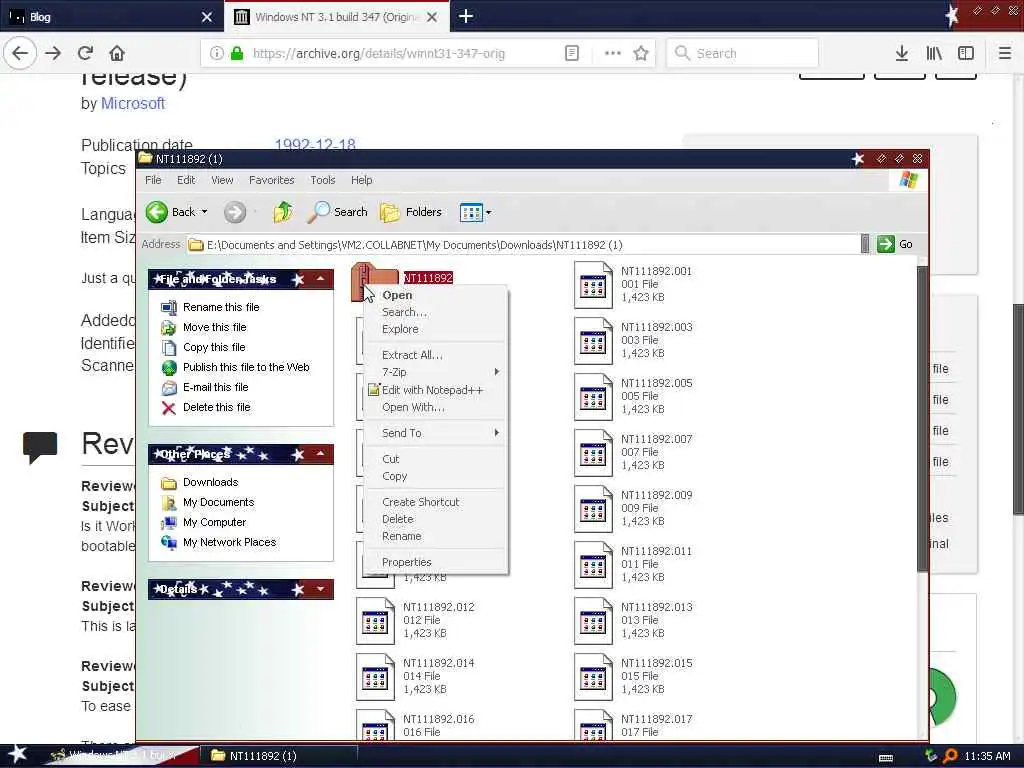
Task: Click Move this file task
Action: tap(215, 327)
